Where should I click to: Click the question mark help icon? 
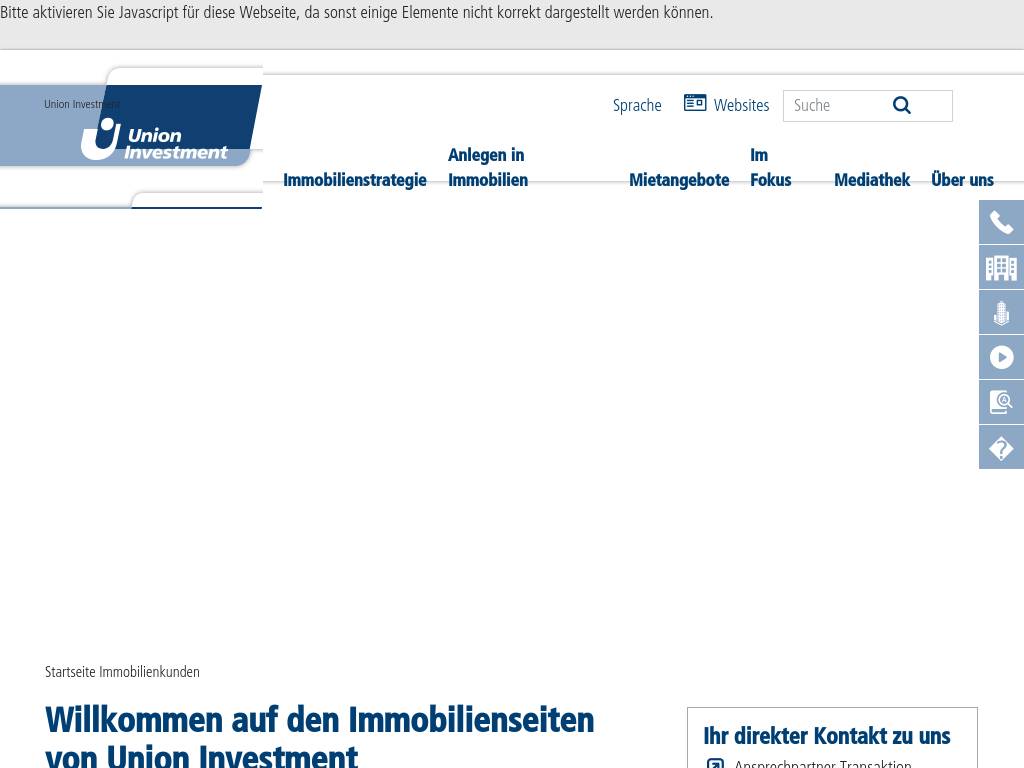pos(1001,447)
